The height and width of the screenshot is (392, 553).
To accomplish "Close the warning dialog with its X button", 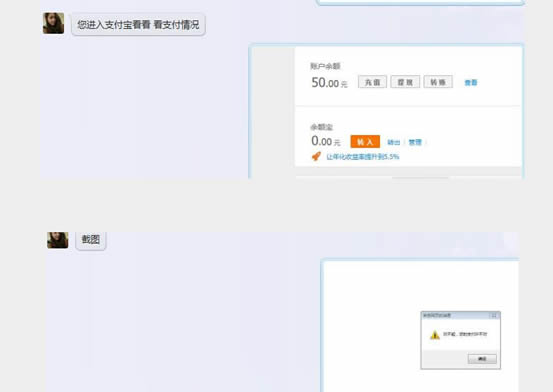I will click(494, 315).
